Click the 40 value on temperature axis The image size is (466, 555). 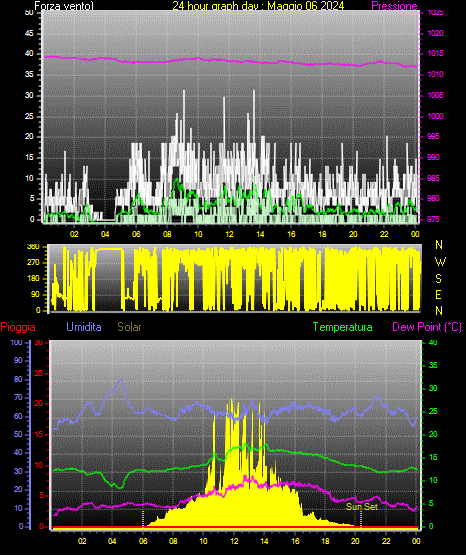(x=433, y=342)
